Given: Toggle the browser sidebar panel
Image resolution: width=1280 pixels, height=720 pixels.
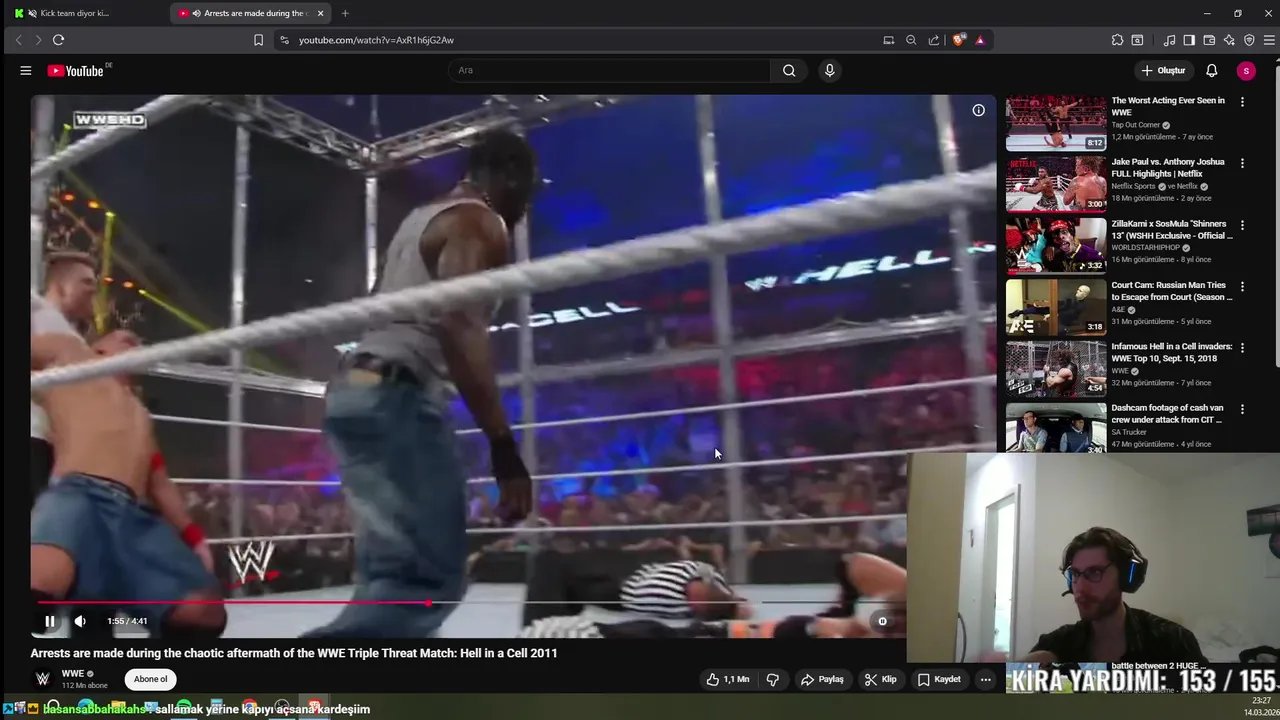Looking at the screenshot, I should click(1189, 40).
